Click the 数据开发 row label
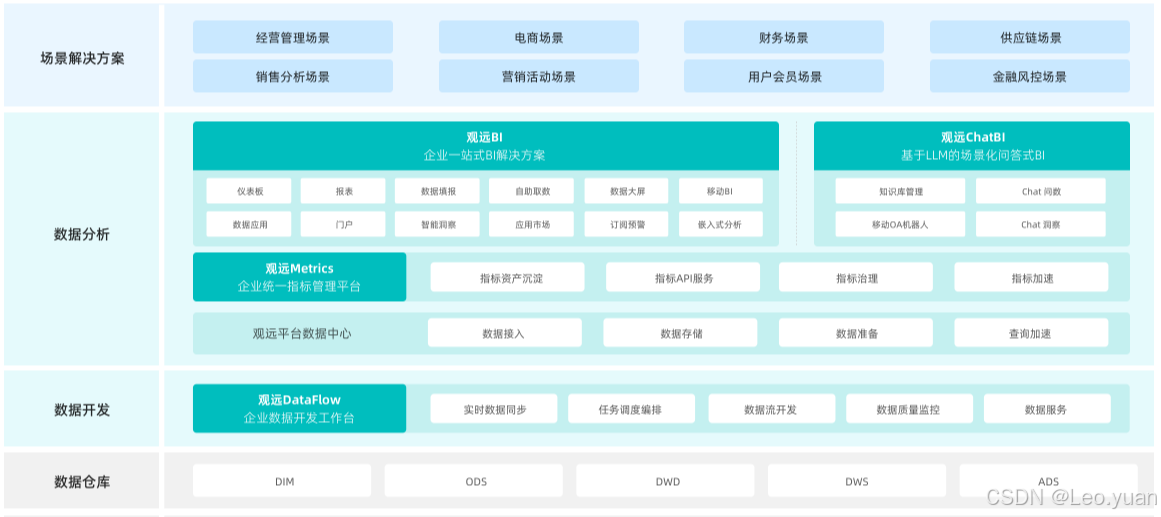 click(82, 409)
